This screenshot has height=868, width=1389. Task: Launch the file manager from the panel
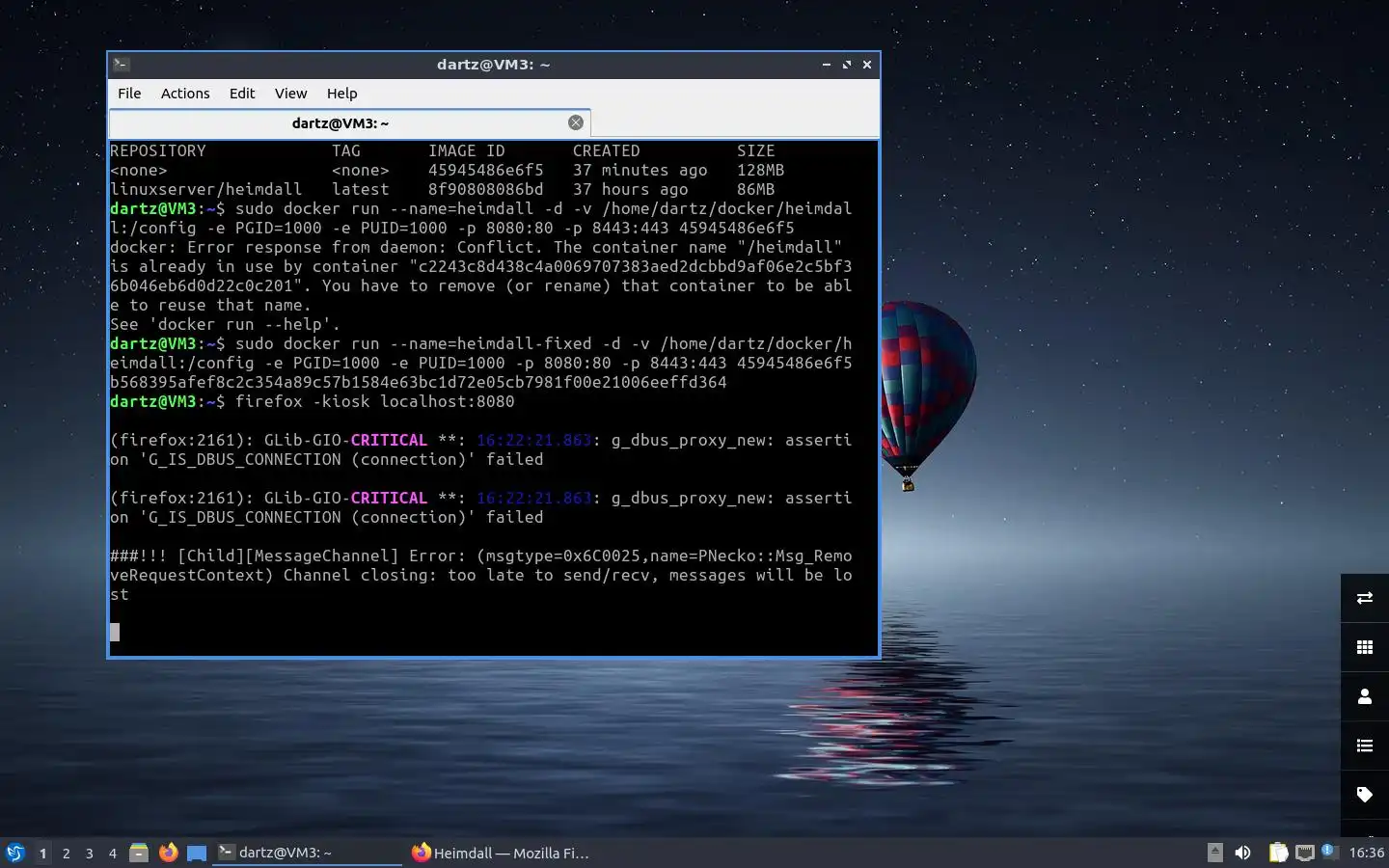coord(139,853)
